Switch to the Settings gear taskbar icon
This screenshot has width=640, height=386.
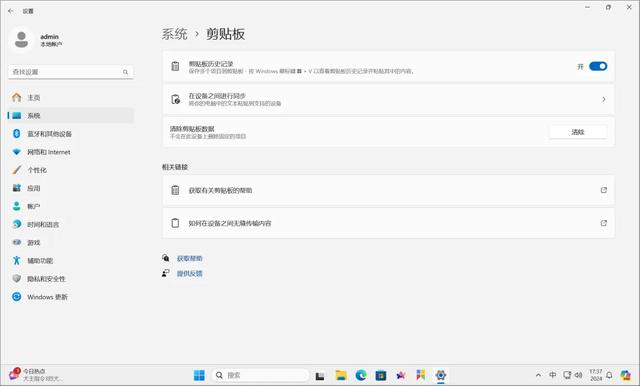[441, 375]
